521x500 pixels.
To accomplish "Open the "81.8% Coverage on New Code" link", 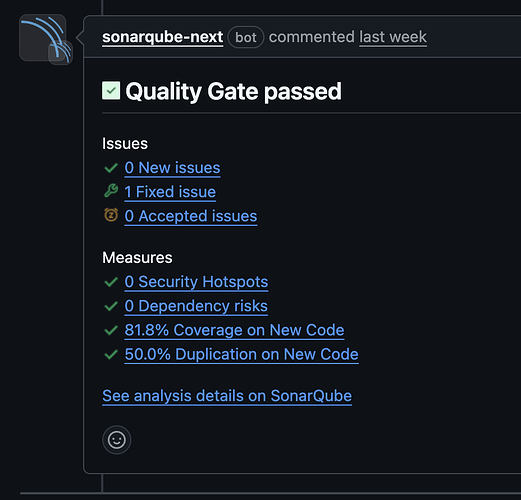I will pos(234,330).
